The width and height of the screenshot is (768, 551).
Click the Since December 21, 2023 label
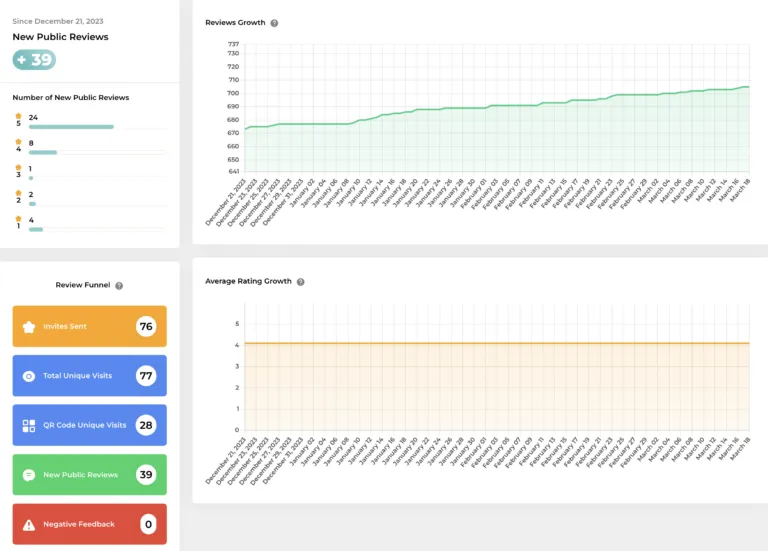point(58,21)
